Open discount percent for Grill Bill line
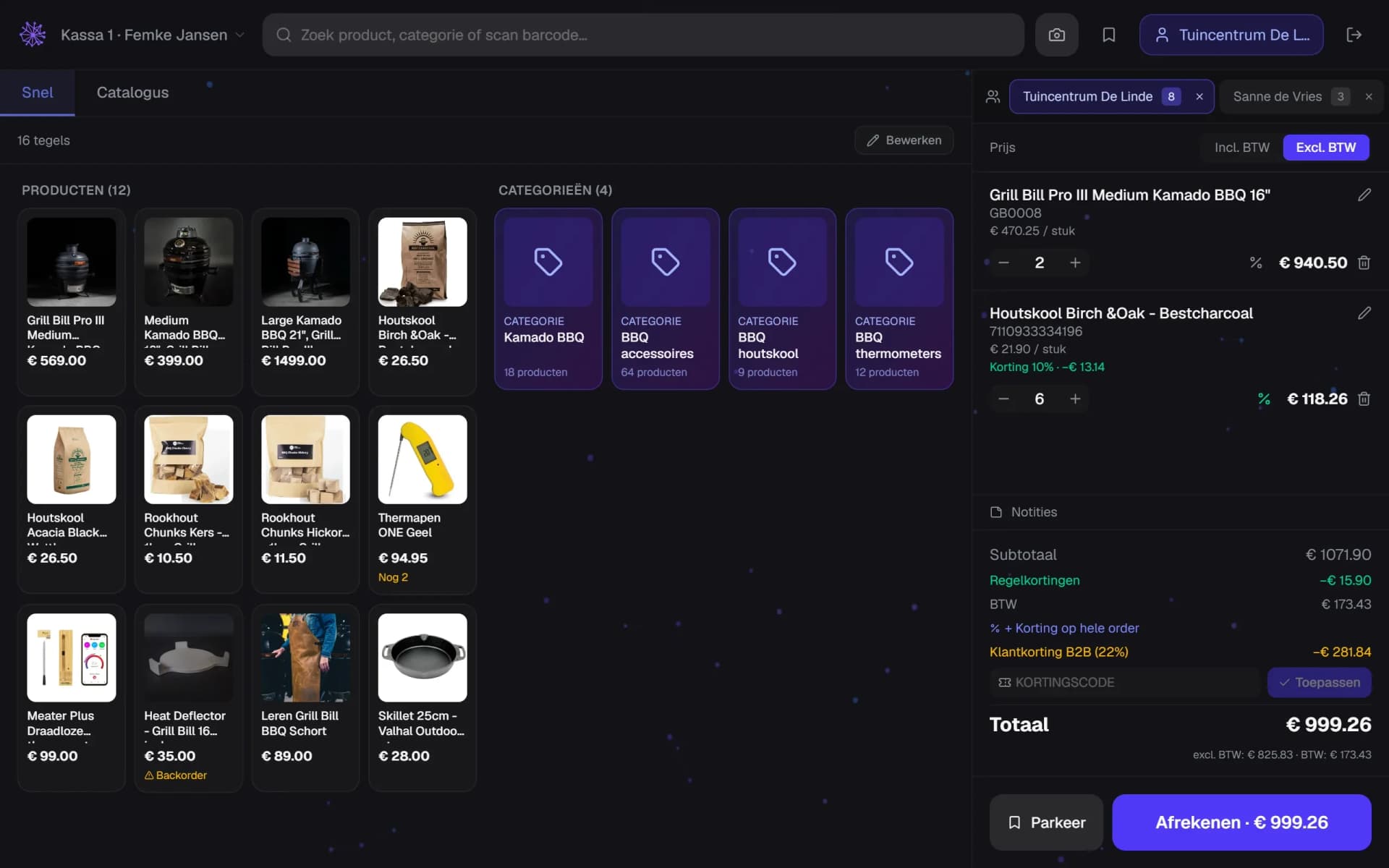 coord(1256,263)
